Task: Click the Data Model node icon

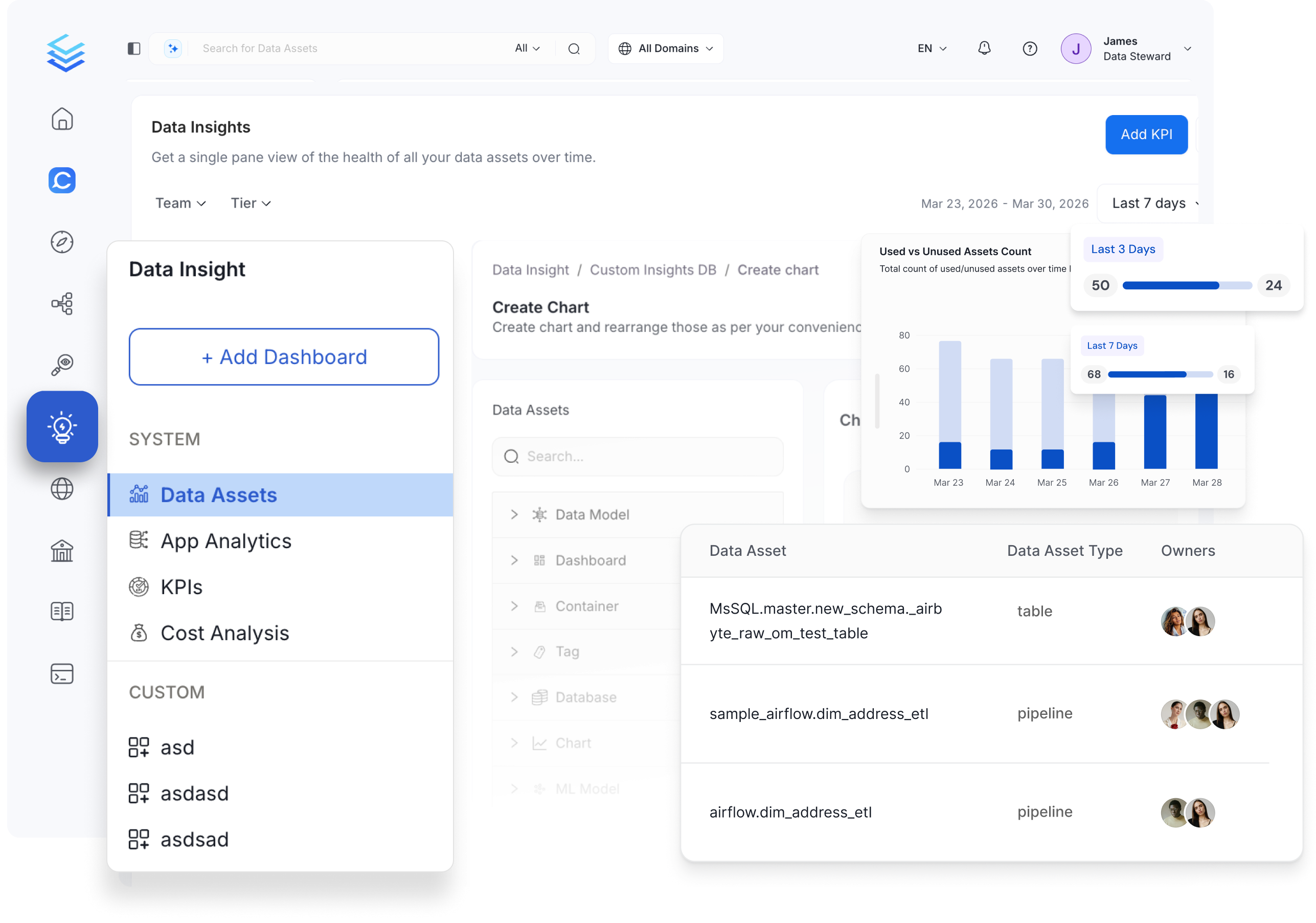Action: tap(539, 514)
